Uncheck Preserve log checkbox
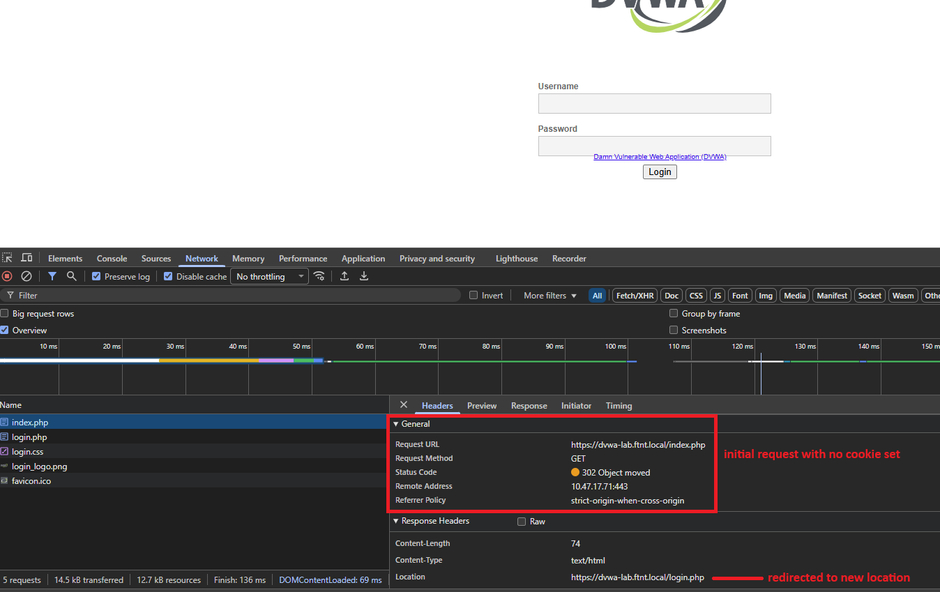Image resolution: width=940 pixels, height=592 pixels. (x=96, y=277)
